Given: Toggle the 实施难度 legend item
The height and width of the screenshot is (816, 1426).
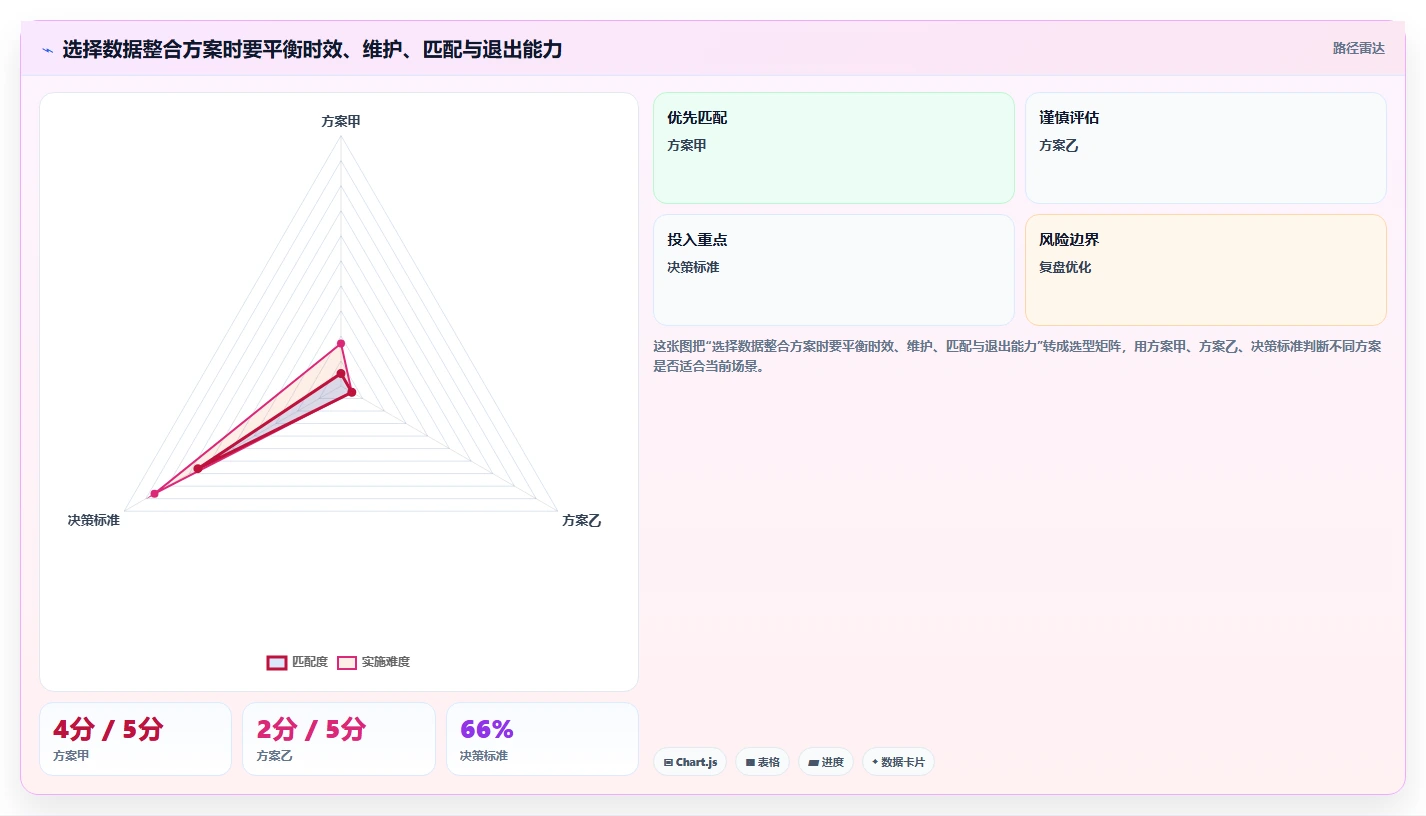Looking at the screenshot, I should pos(373,662).
